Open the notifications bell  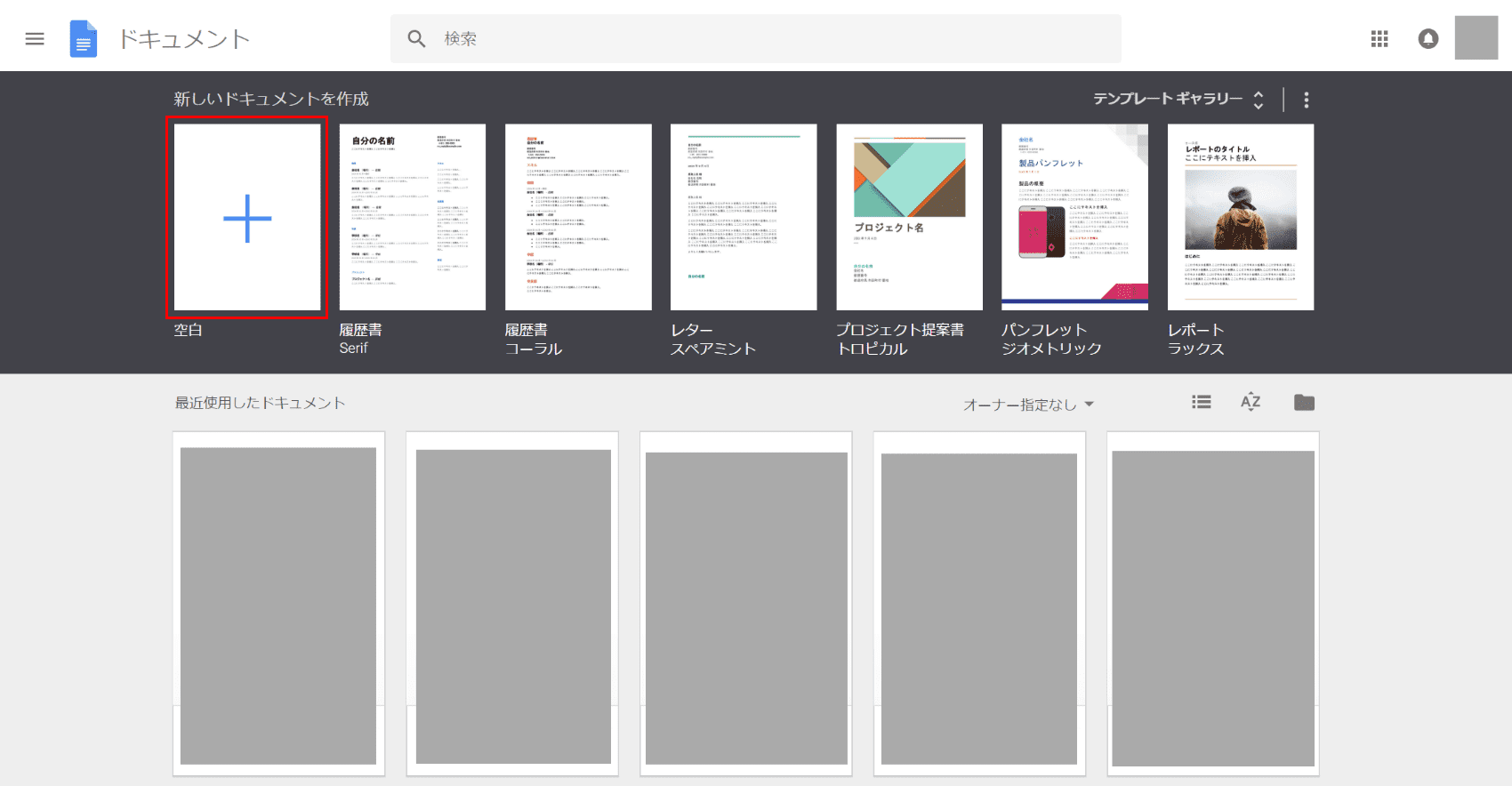point(1428,38)
